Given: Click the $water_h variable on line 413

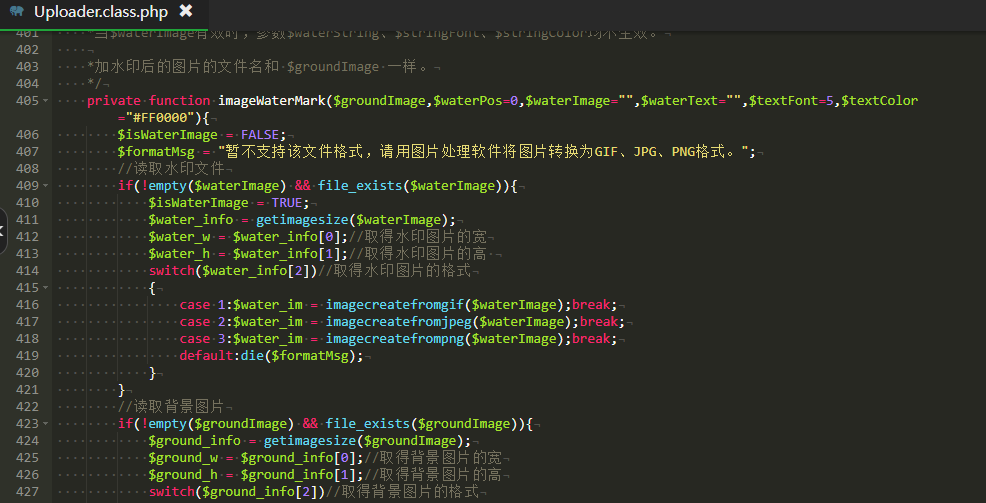Looking at the screenshot, I should coord(179,253).
